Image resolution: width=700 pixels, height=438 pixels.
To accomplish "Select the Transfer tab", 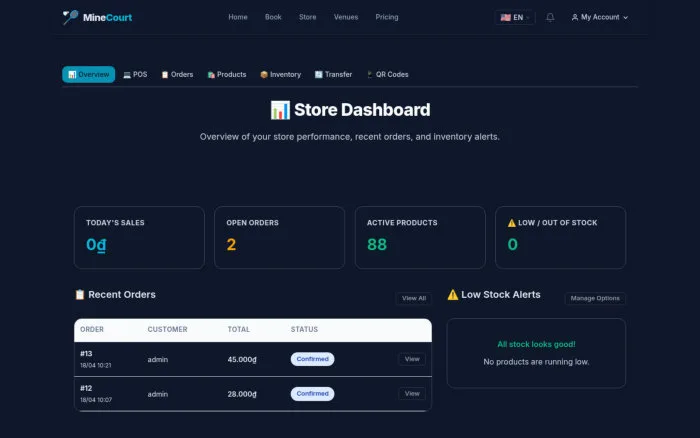I will pyautogui.click(x=333, y=75).
